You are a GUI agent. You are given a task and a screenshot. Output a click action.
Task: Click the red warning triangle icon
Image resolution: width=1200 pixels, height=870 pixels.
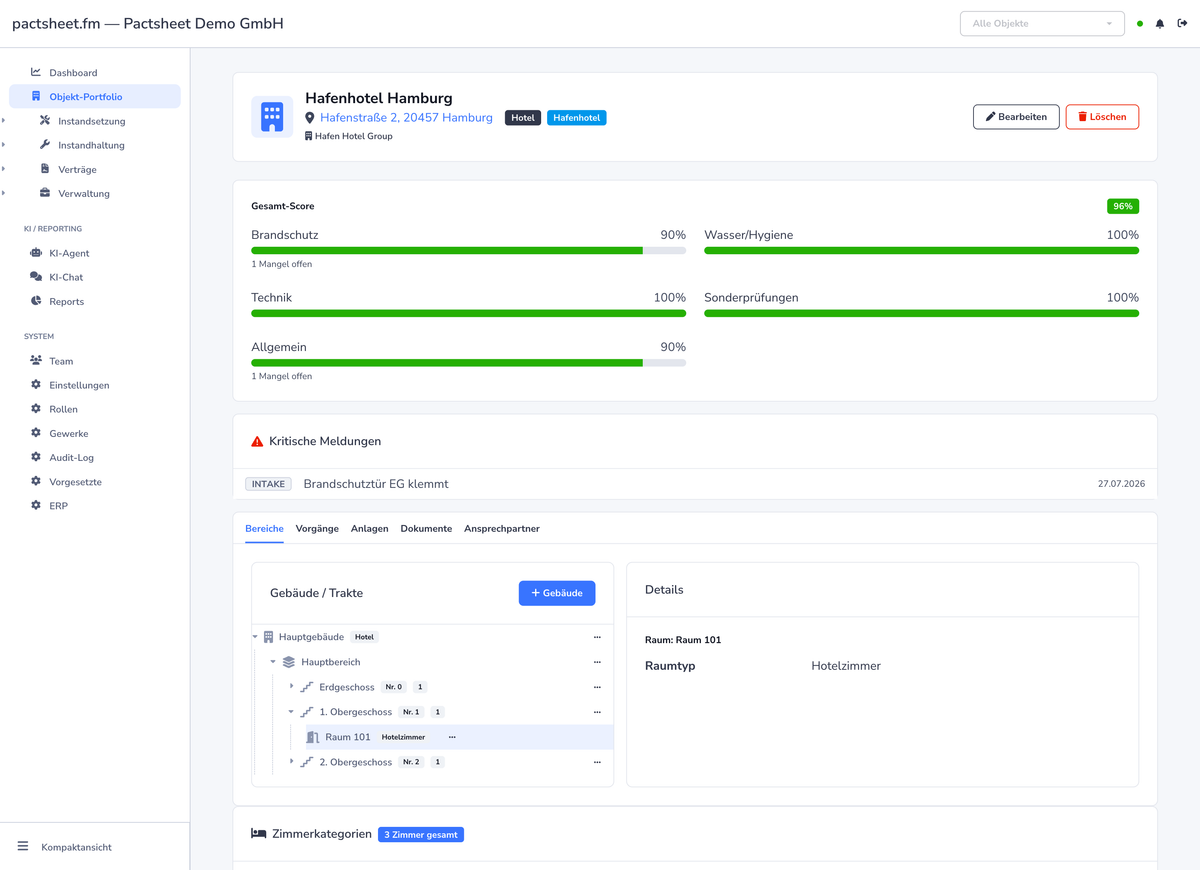[257, 441]
